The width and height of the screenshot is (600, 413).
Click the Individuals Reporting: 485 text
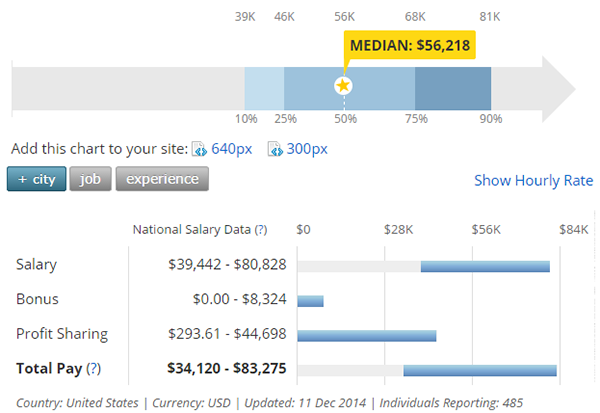click(451, 403)
